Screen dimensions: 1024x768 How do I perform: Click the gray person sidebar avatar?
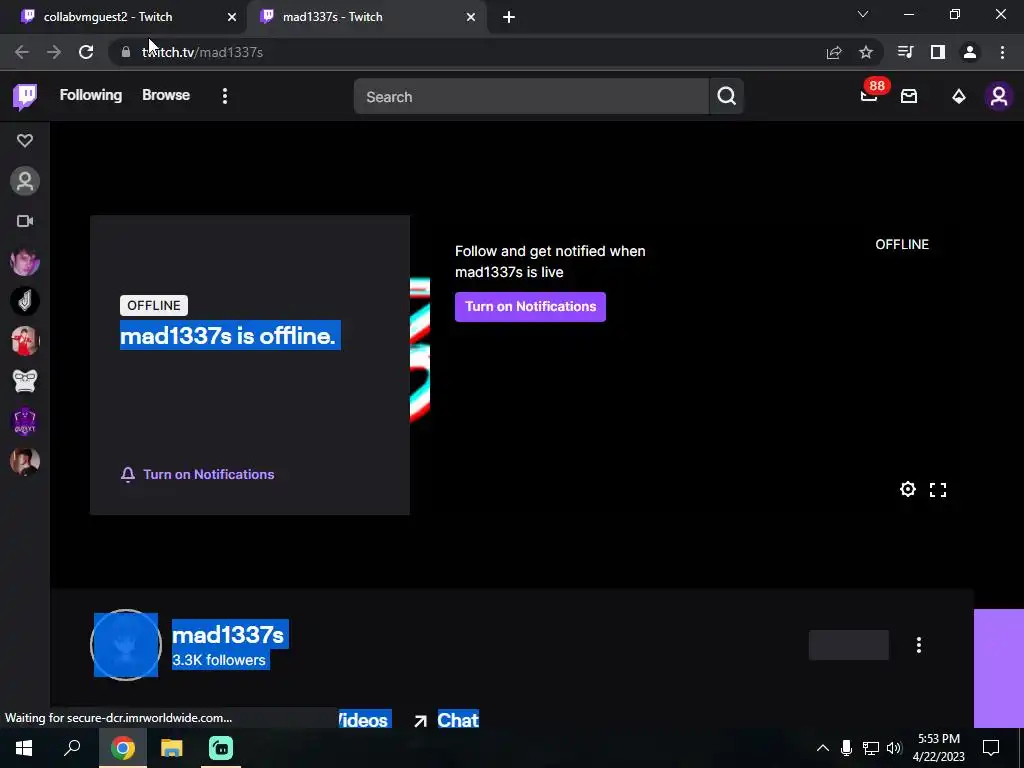(25, 181)
